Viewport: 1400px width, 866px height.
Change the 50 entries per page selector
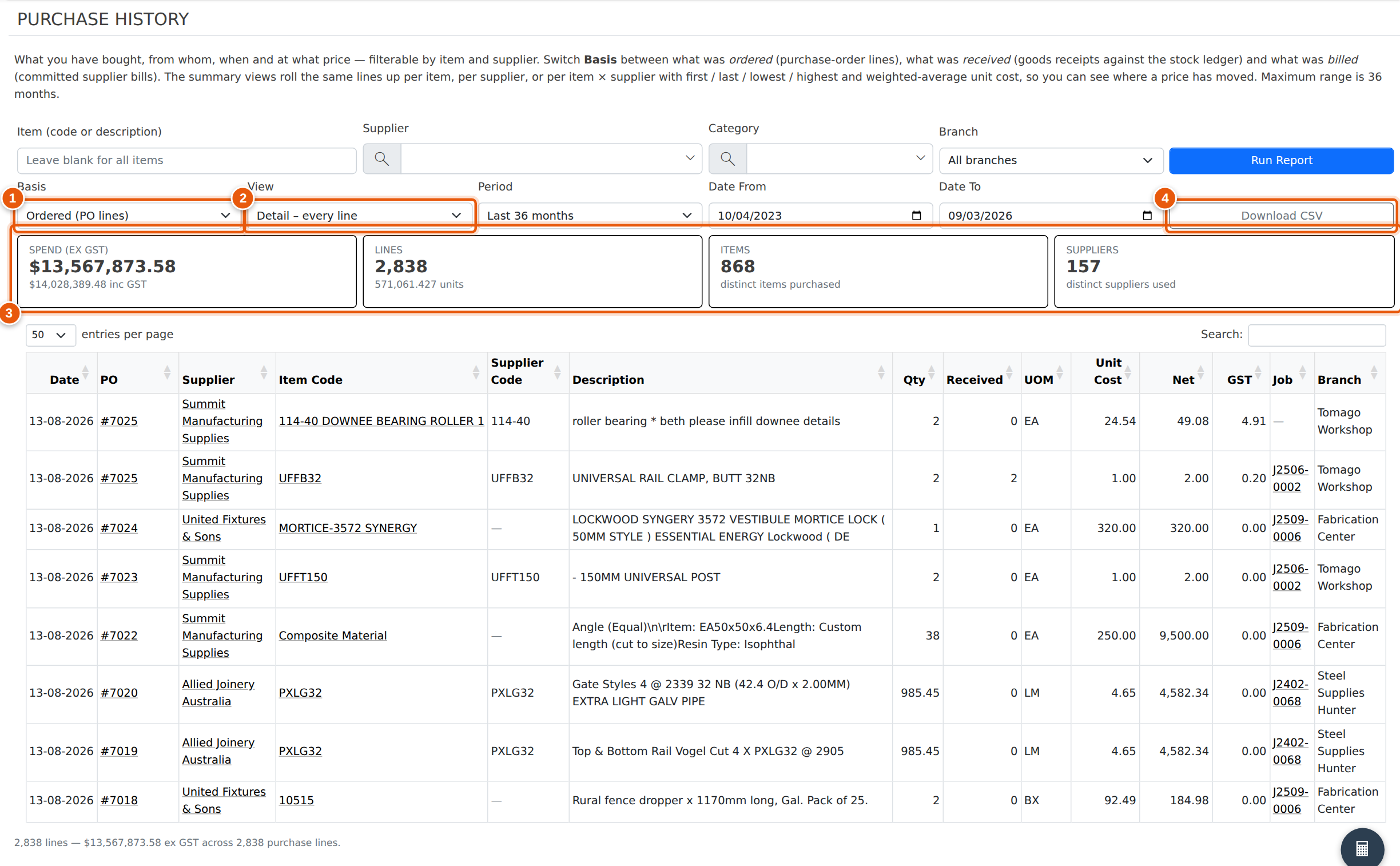(50, 335)
